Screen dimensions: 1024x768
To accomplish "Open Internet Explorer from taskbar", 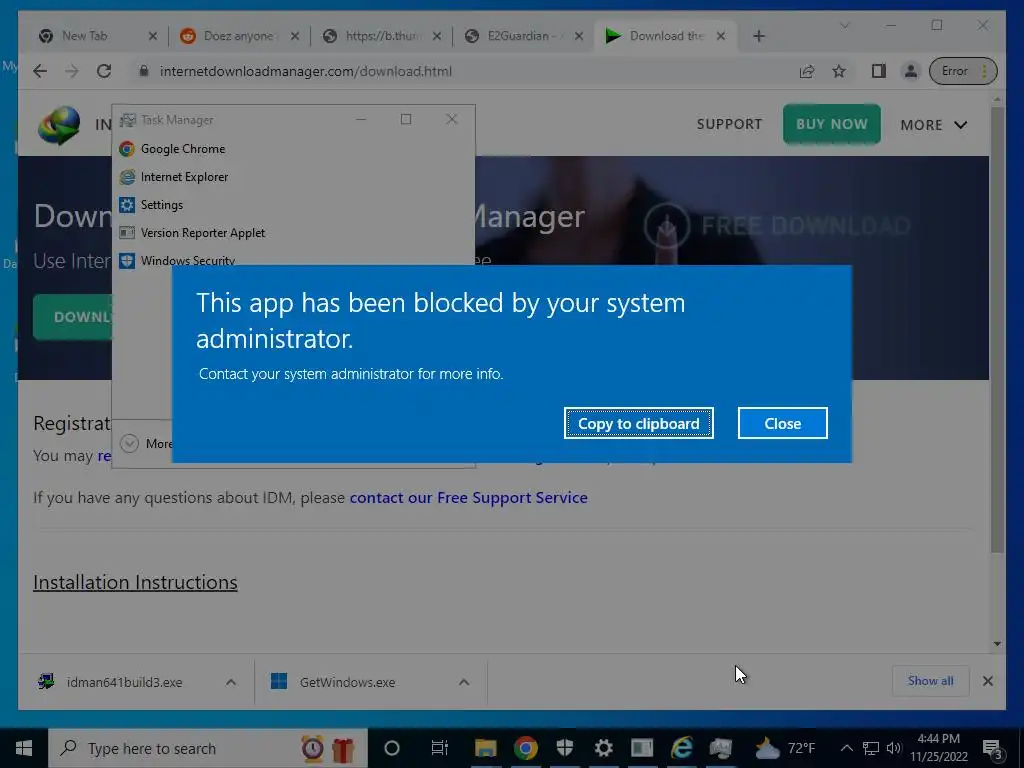I will pos(681,748).
